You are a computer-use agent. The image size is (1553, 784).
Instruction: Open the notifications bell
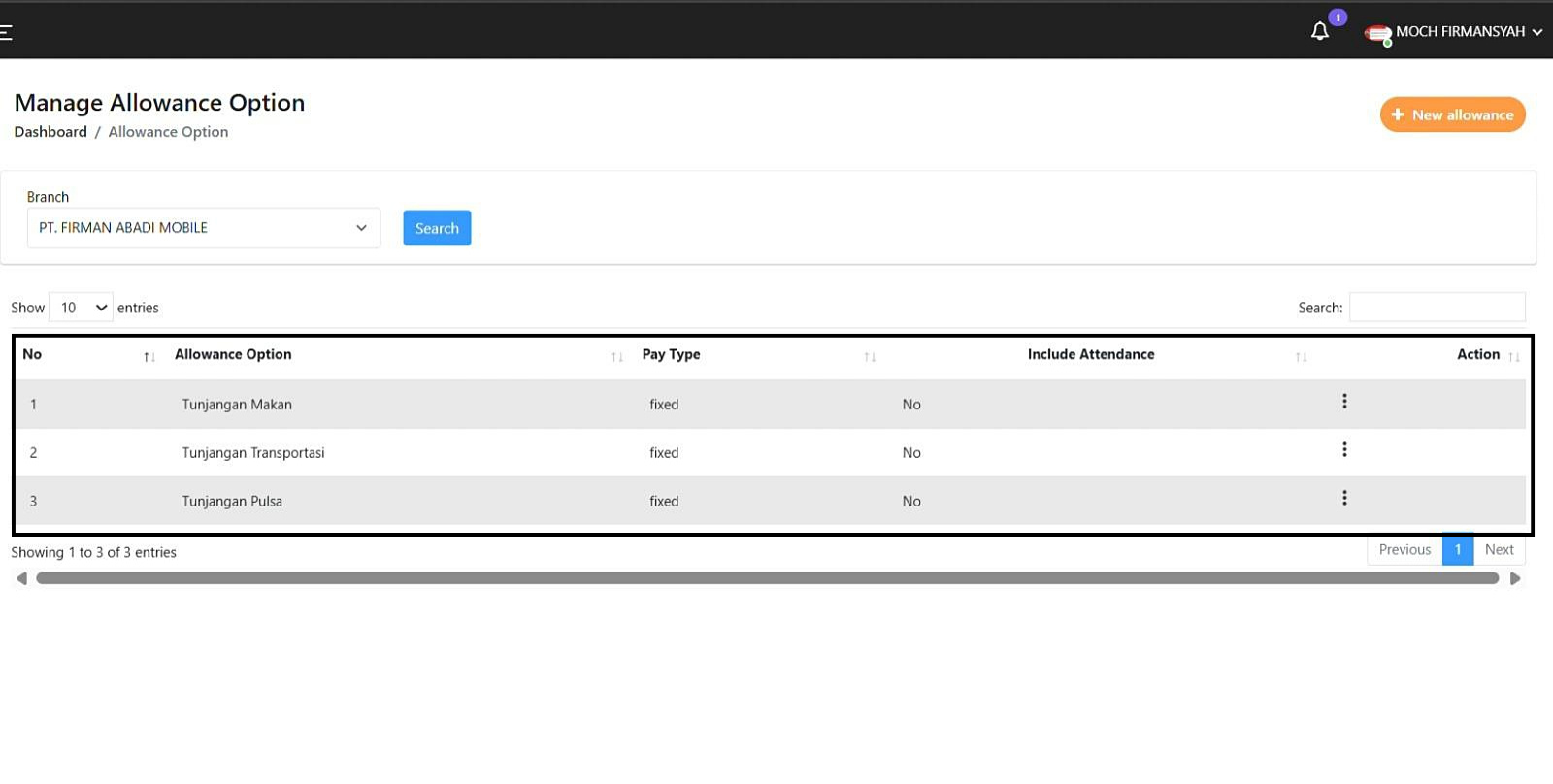pos(1319,32)
